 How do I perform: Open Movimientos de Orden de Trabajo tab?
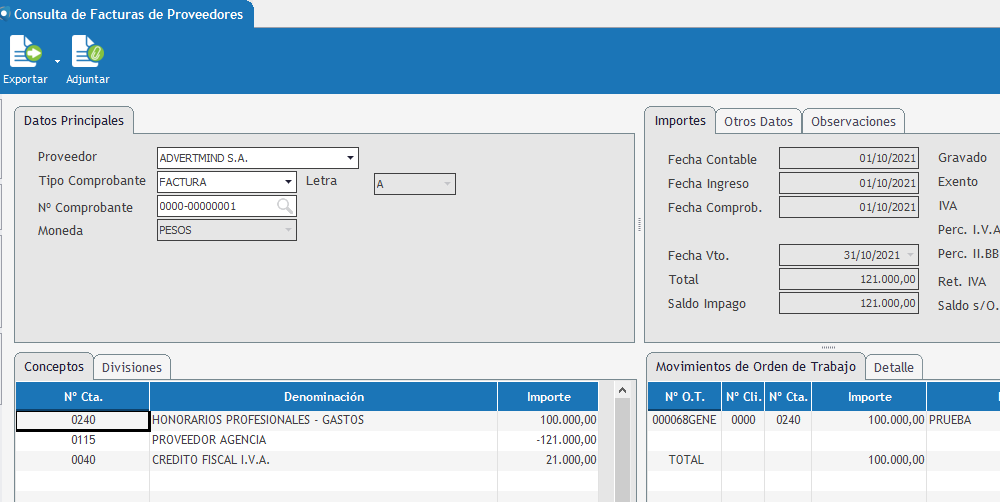click(756, 367)
